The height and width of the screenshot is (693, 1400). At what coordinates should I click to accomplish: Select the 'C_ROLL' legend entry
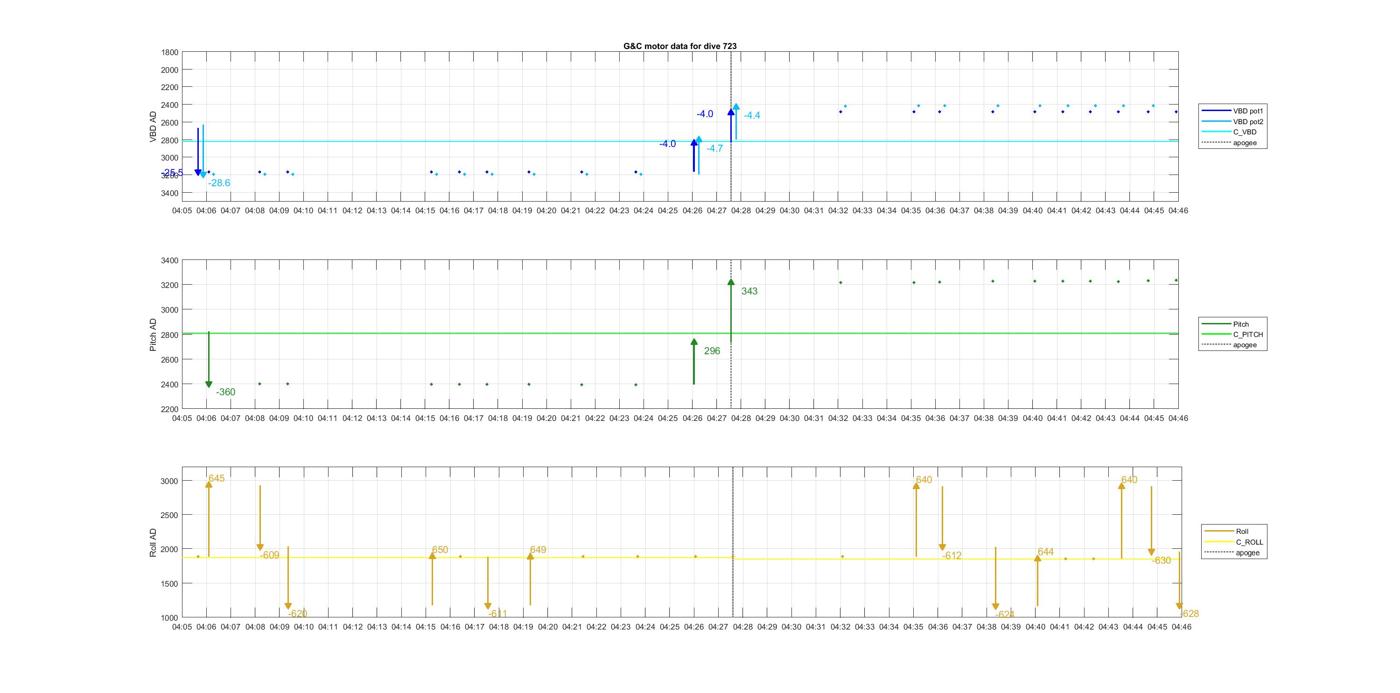(x=1234, y=542)
